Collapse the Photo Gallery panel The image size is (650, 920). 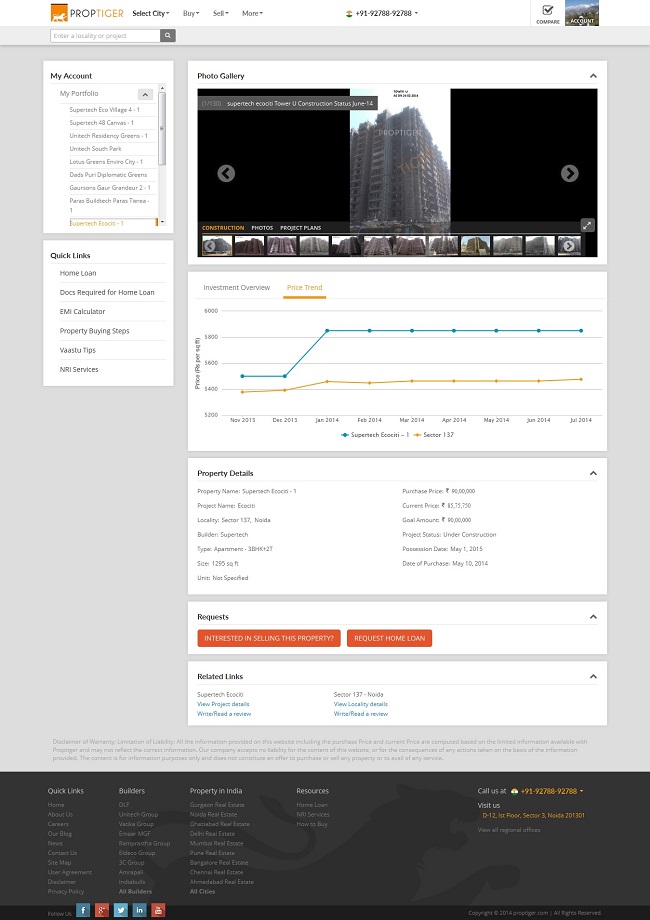tap(593, 76)
